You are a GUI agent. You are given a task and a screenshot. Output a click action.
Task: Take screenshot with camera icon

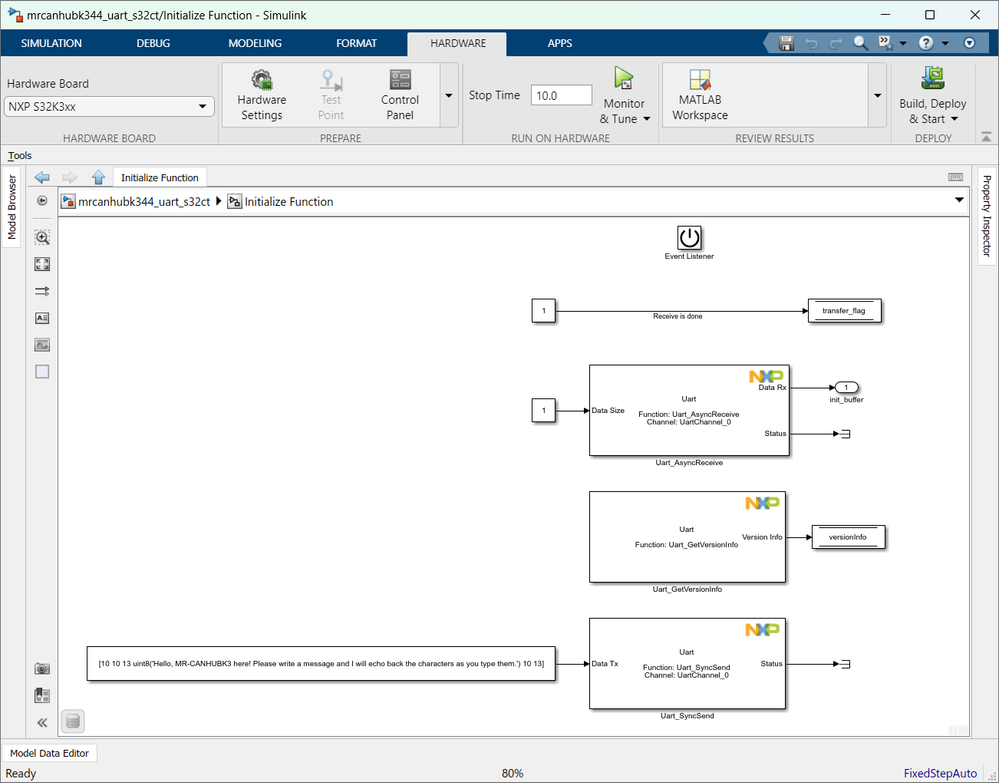pyautogui.click(x=42, y=668)
